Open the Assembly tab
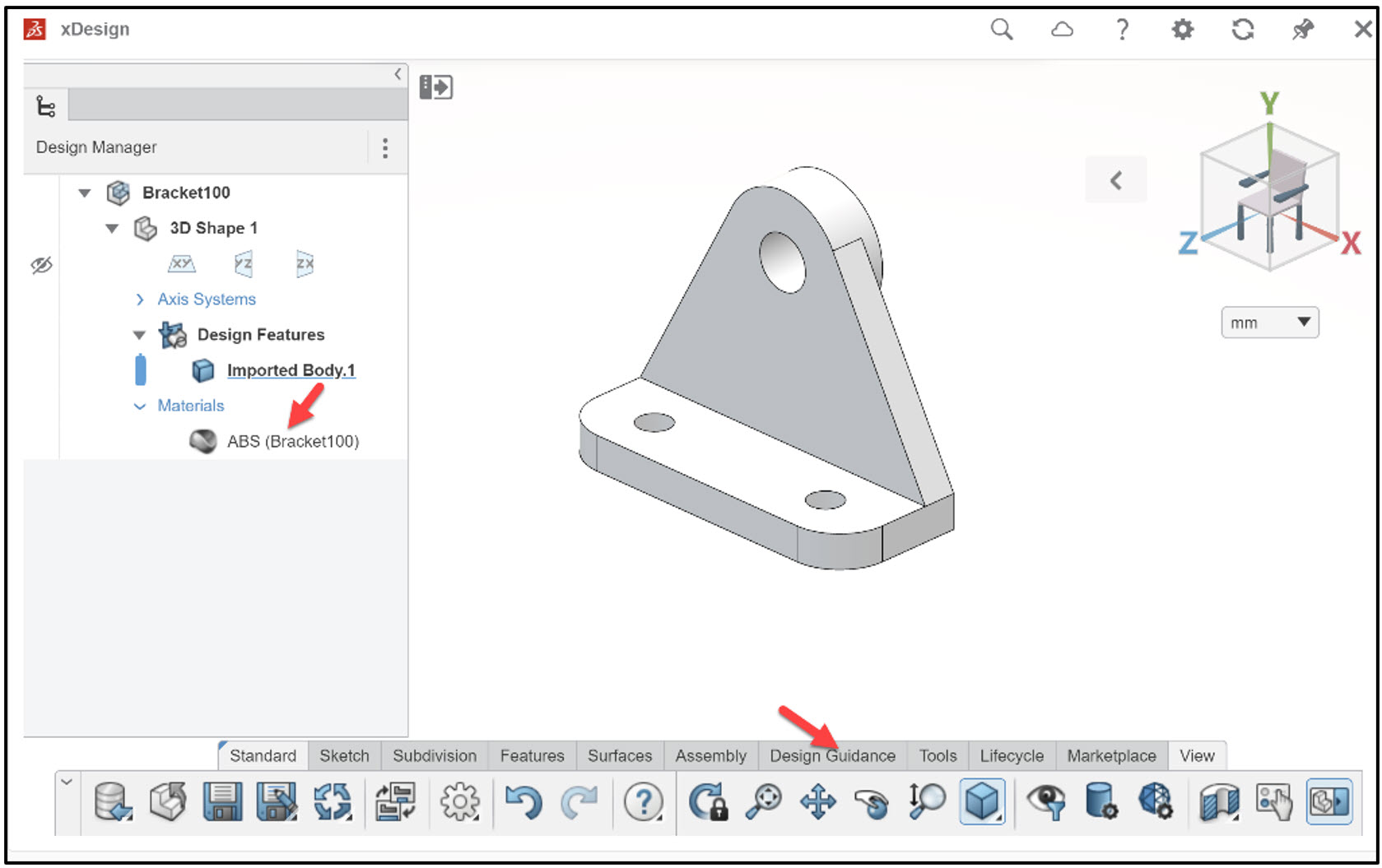 click(x=710, y=754)
